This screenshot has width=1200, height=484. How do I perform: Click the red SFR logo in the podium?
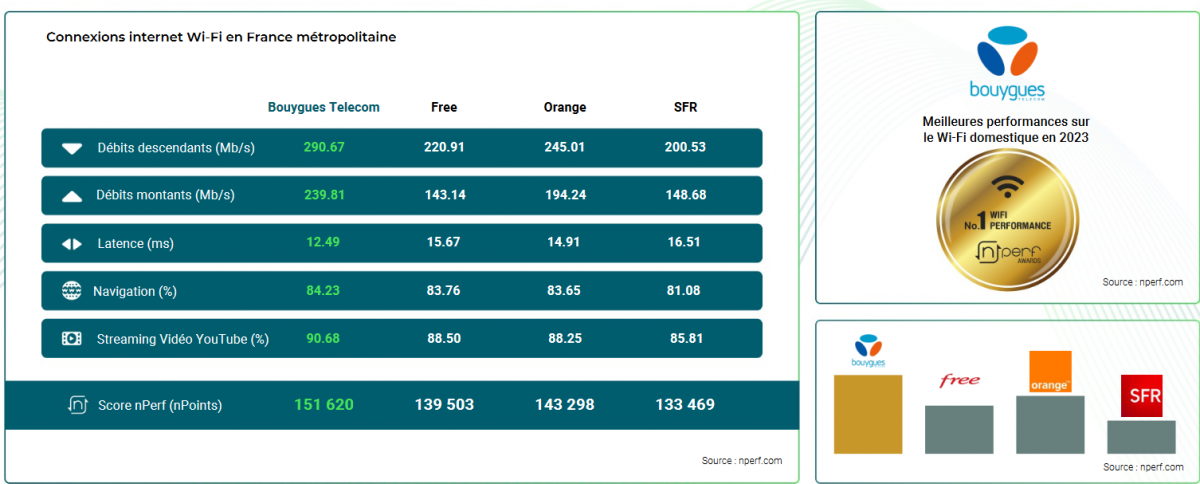(1141, 396)
